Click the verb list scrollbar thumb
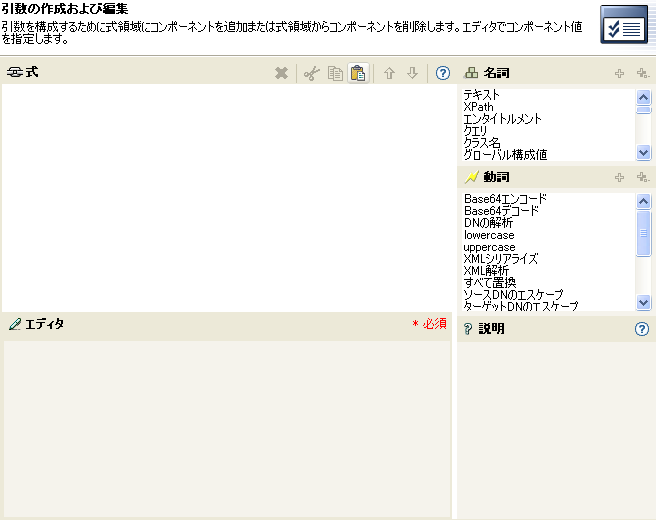The image size is (656, 520). (643, 233)
